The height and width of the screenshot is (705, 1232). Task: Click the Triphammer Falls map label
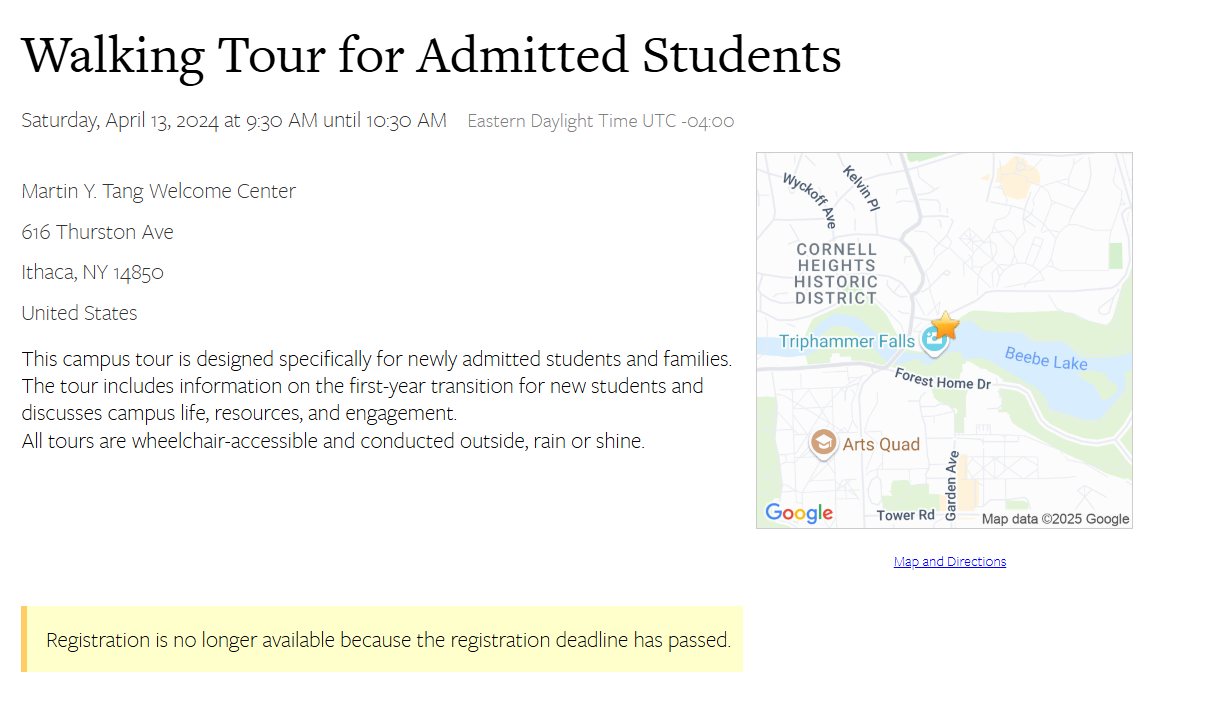click(847, 341)
